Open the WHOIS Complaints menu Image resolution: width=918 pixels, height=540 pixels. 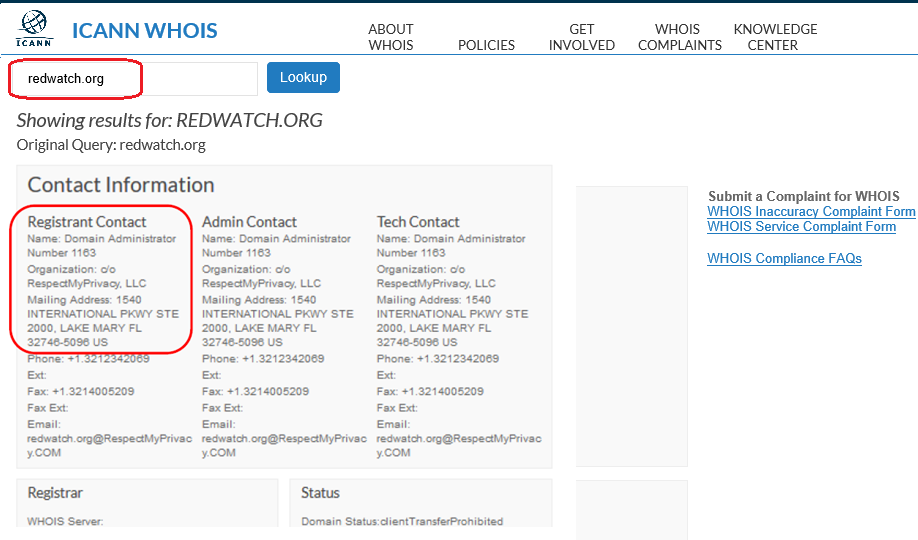679,37
